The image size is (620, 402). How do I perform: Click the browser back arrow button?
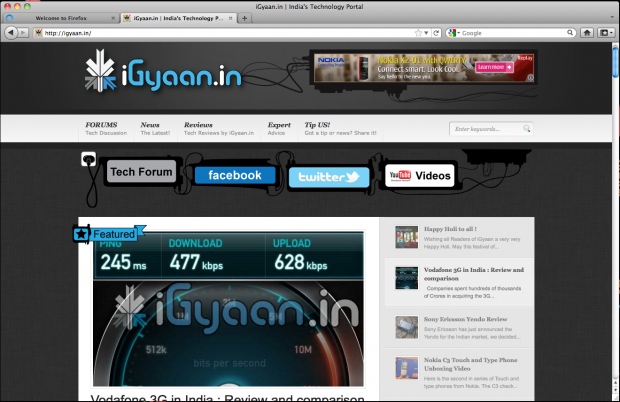coord(10,33)
